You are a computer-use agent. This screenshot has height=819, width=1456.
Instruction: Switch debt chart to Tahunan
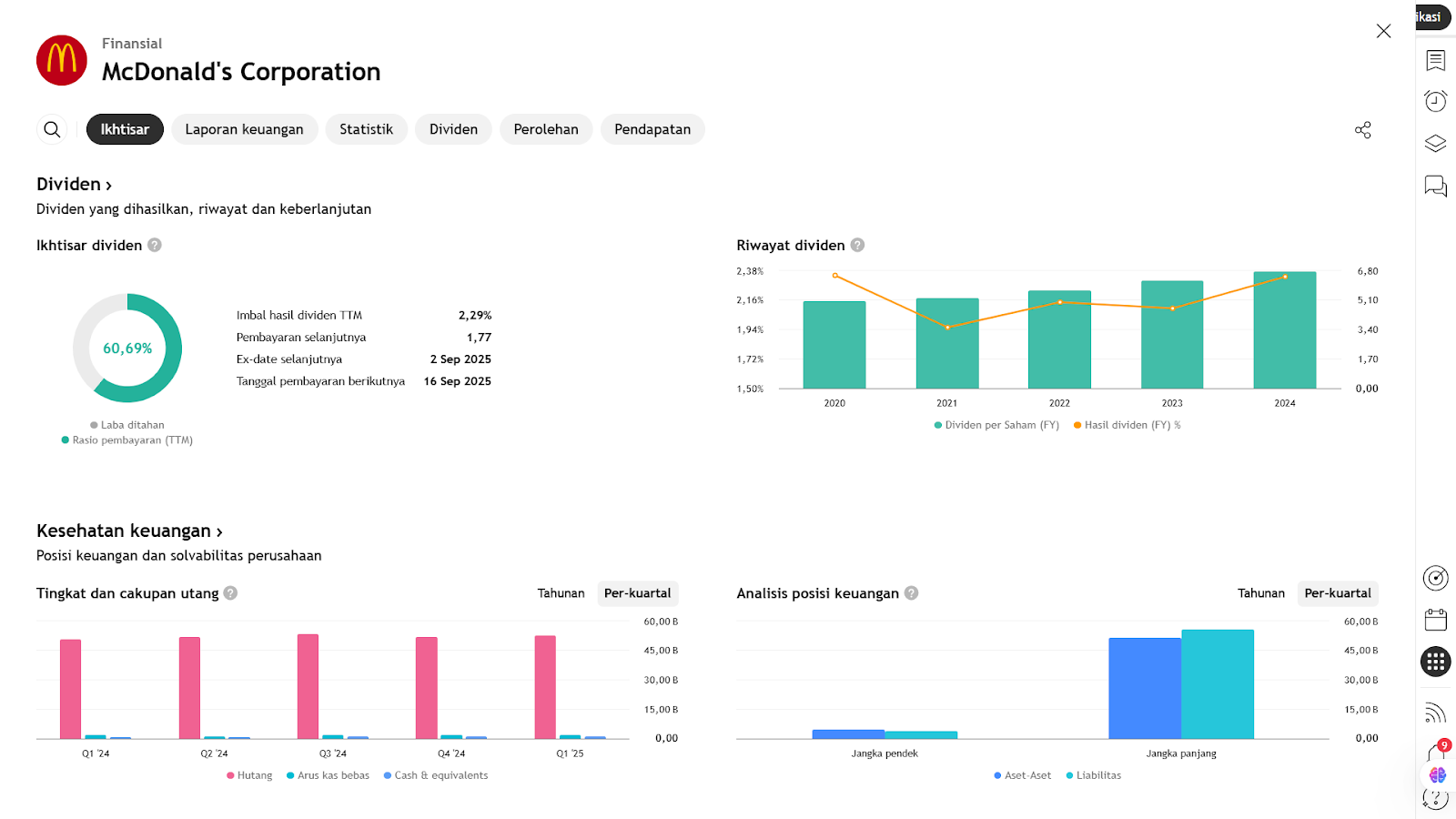click(x=561, y=593)
